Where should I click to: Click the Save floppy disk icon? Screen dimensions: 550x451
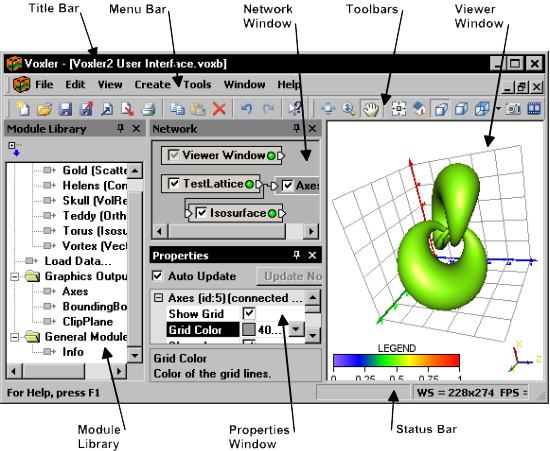pos(65,109)
